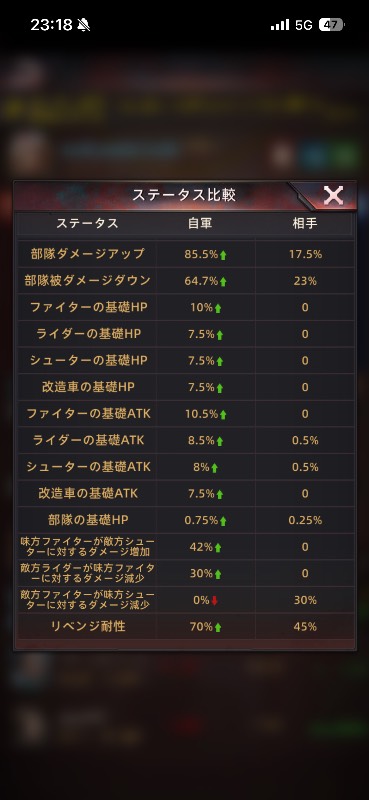
Task: Select the ステータス column header
Action: point(87,223)
